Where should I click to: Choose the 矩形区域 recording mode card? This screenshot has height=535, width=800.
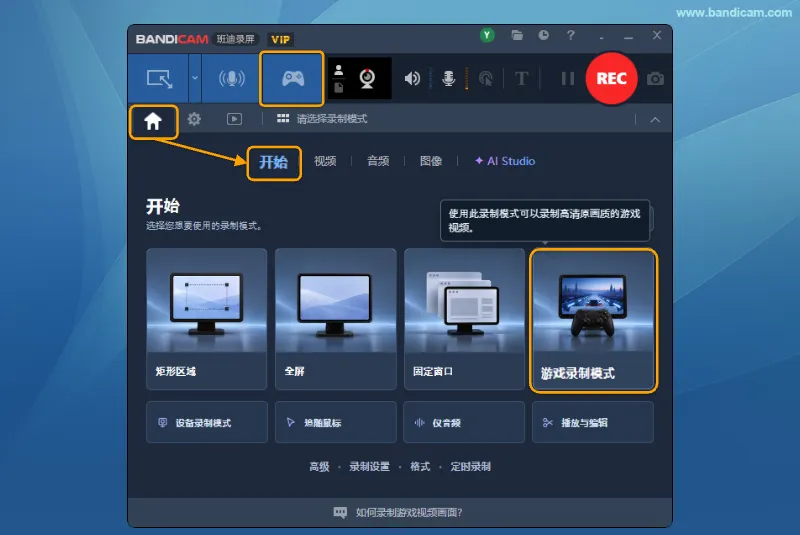pos(207,319)
